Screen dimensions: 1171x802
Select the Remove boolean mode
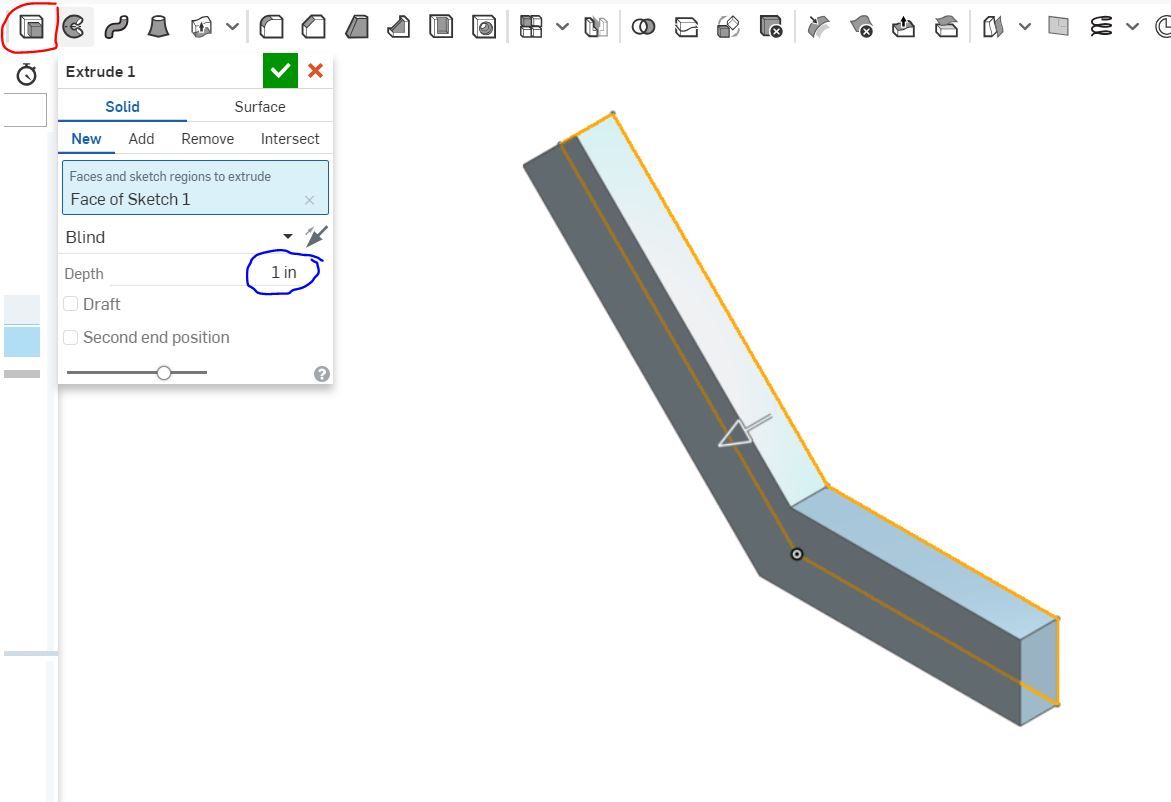point(207,138)
